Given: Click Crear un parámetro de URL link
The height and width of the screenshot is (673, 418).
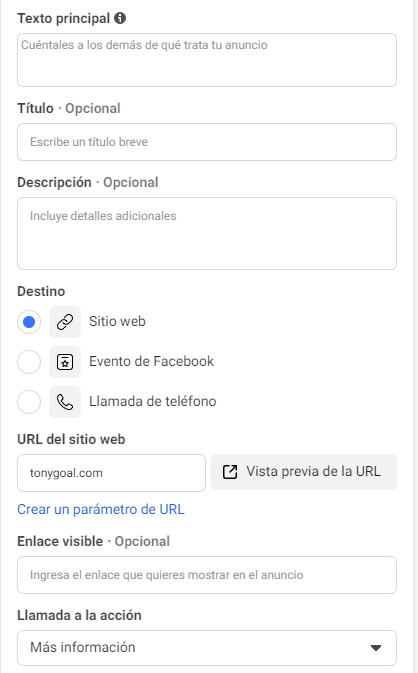Looking at the screenshot, I should click(x=101, y=509).
